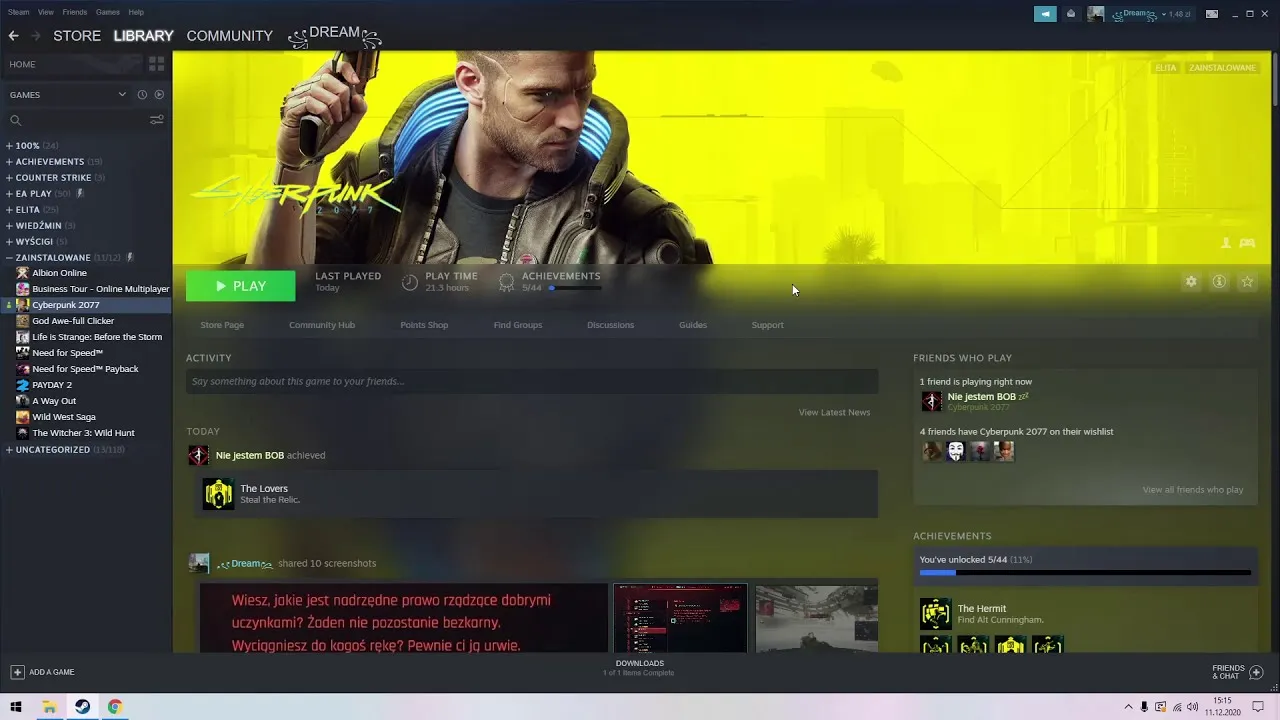Open Chrome from the Windows taskbar
Screen dimensions: 1280x720
[x=115, y=707]
